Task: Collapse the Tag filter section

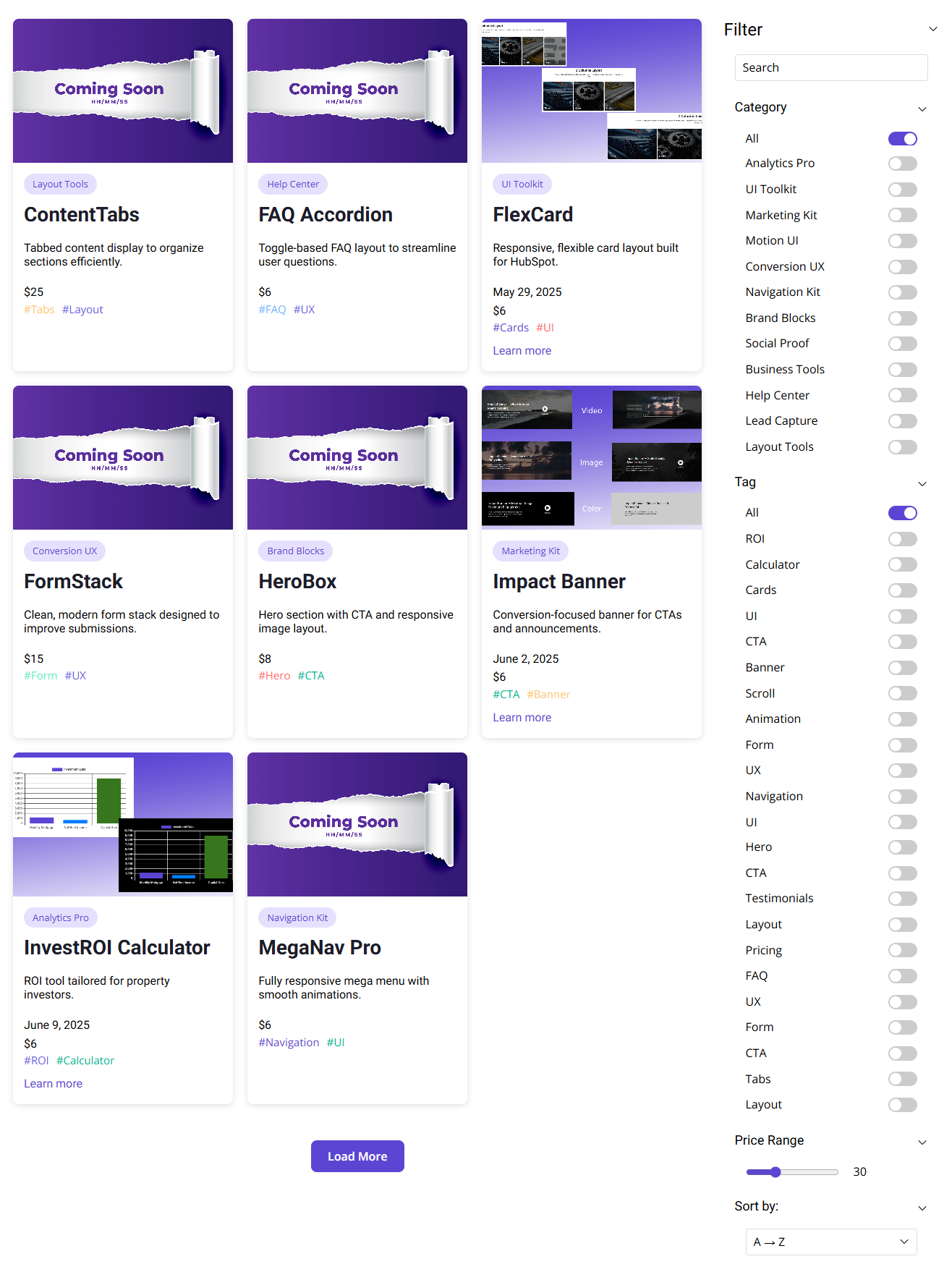Action: (922, 483)
